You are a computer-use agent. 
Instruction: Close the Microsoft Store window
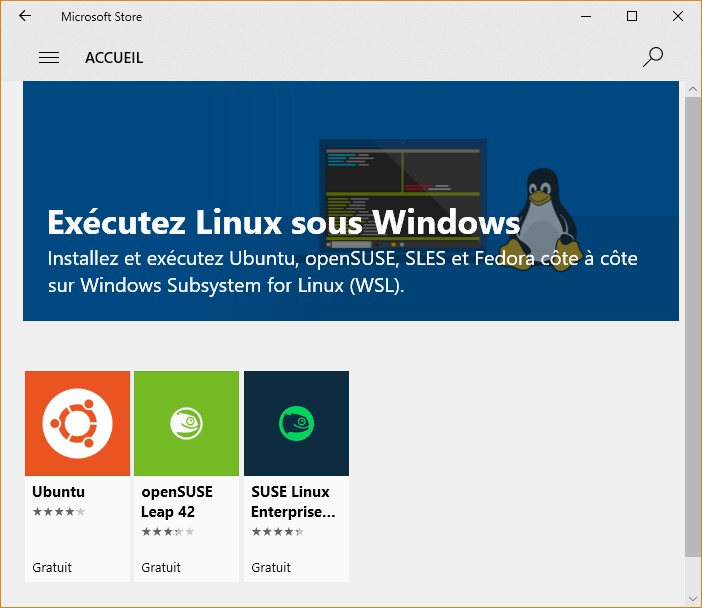click(678, 17)
